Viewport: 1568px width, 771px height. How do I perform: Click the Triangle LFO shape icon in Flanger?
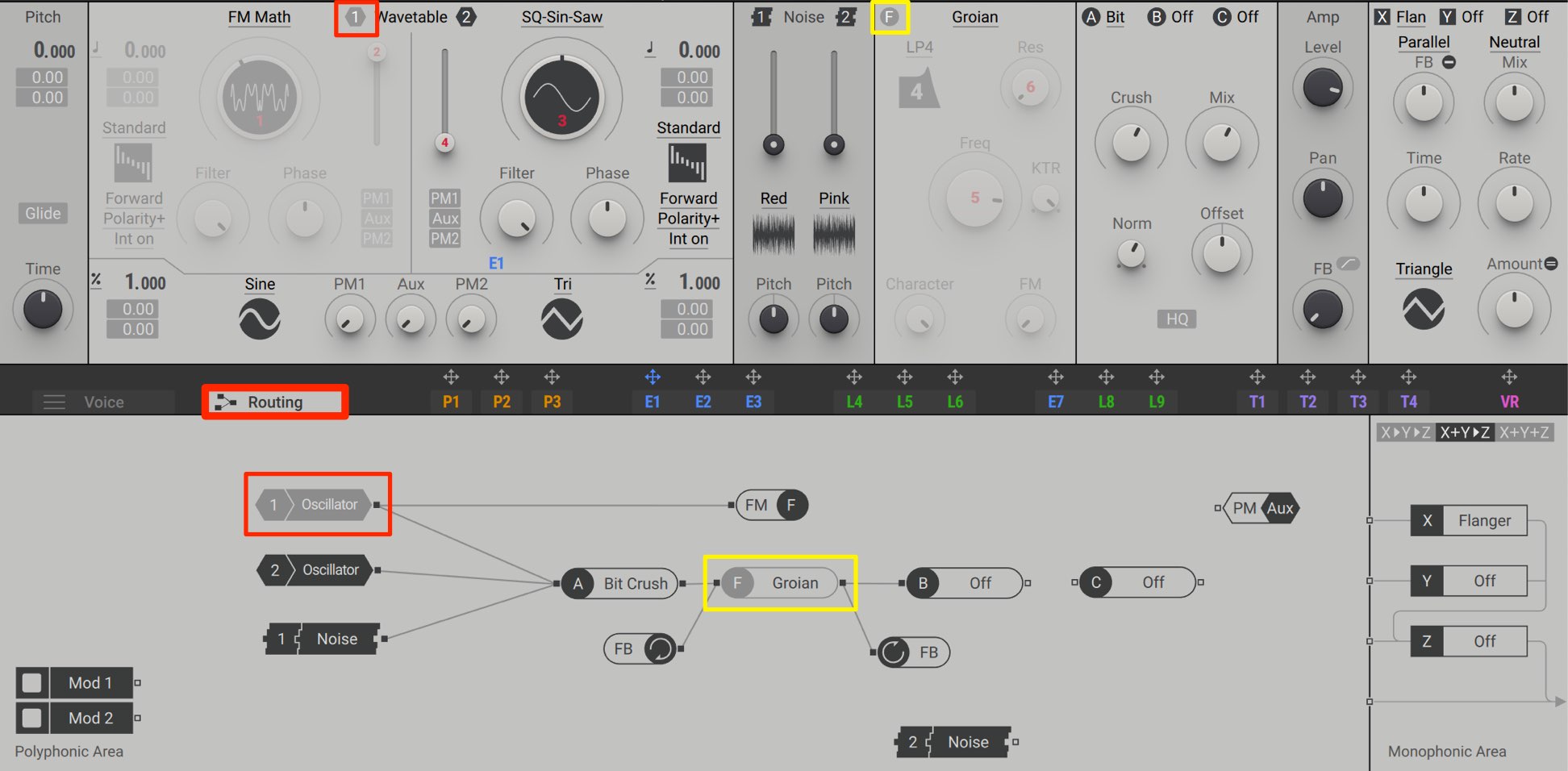1424,309
